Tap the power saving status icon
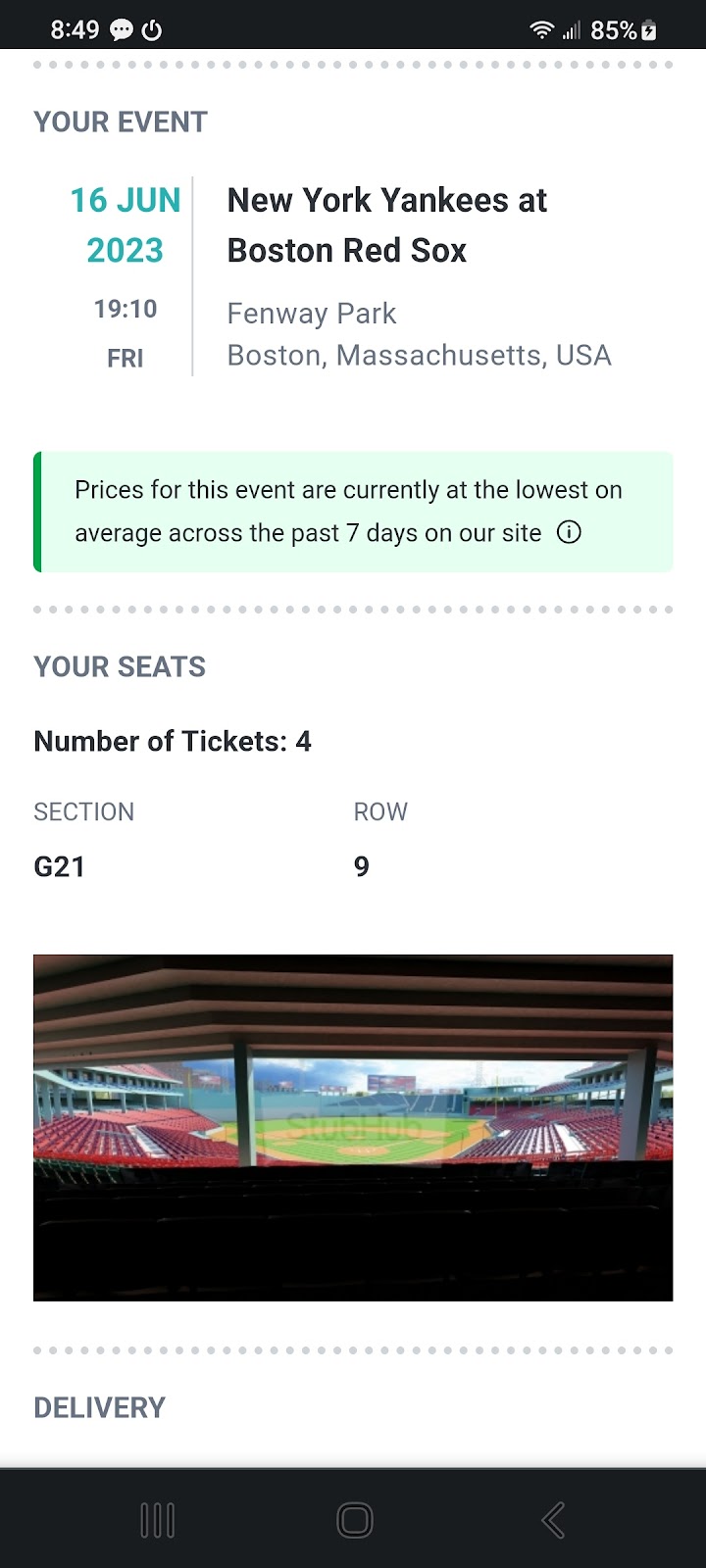Image resolution: width=706 pixels, height=1568 pixels. click(x=152, y=30)
